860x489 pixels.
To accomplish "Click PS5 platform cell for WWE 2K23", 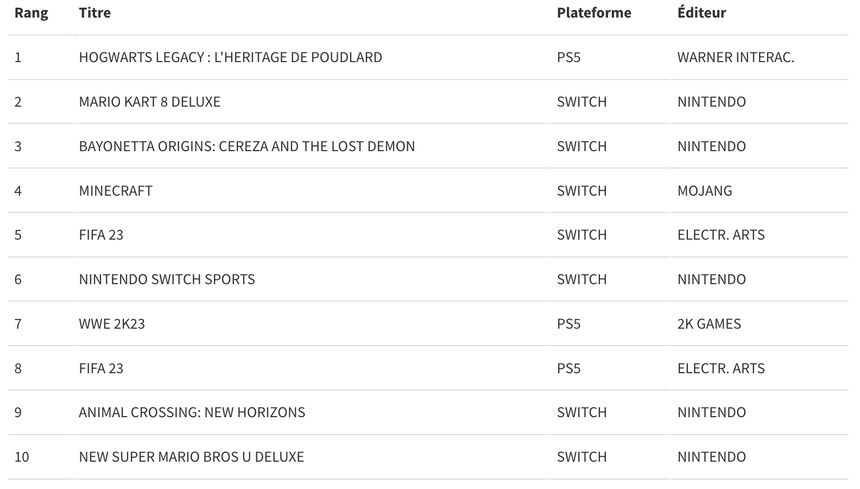I will pos(569,324).
